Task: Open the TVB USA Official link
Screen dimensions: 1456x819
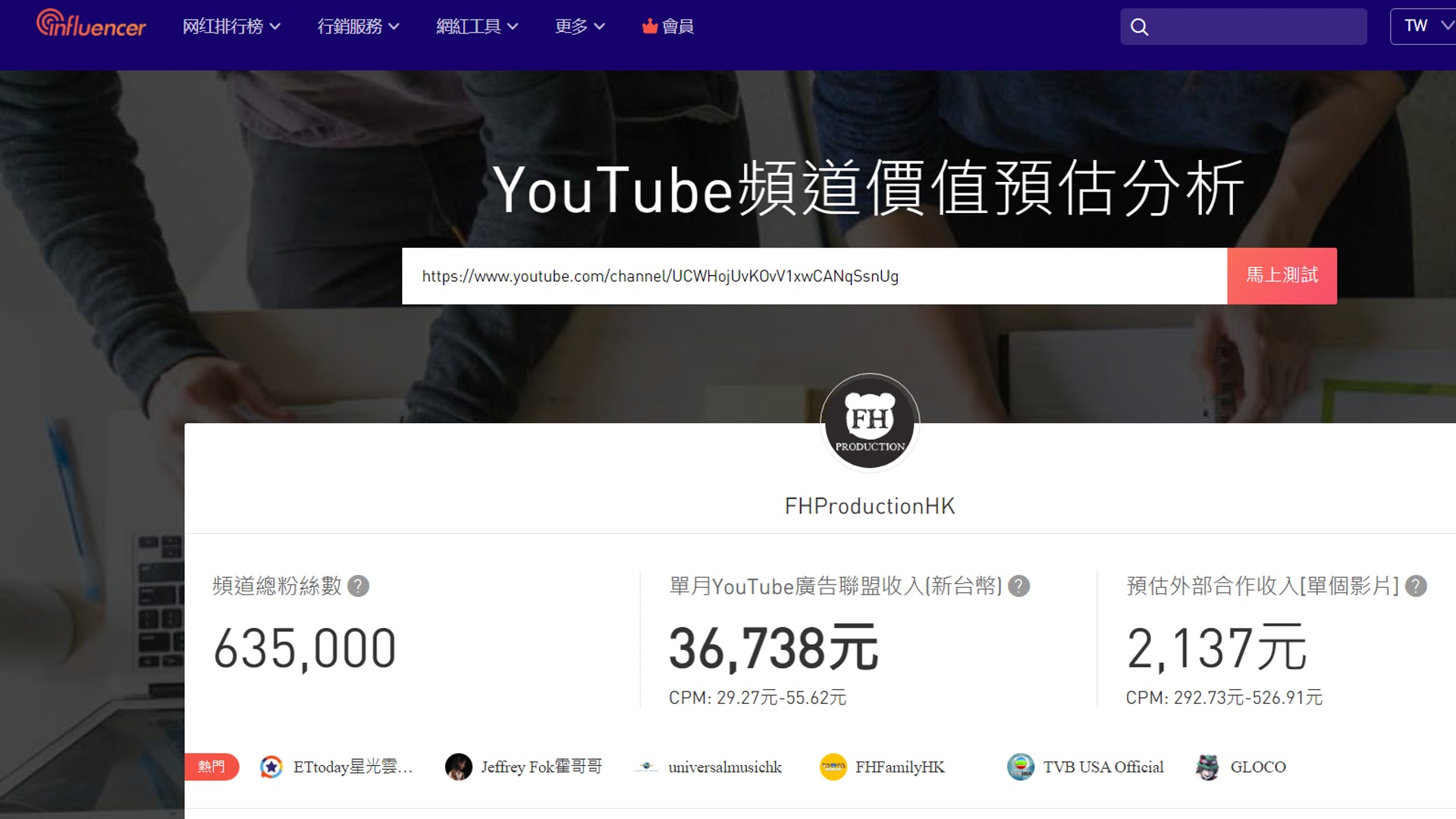Action: [1103, 767]
